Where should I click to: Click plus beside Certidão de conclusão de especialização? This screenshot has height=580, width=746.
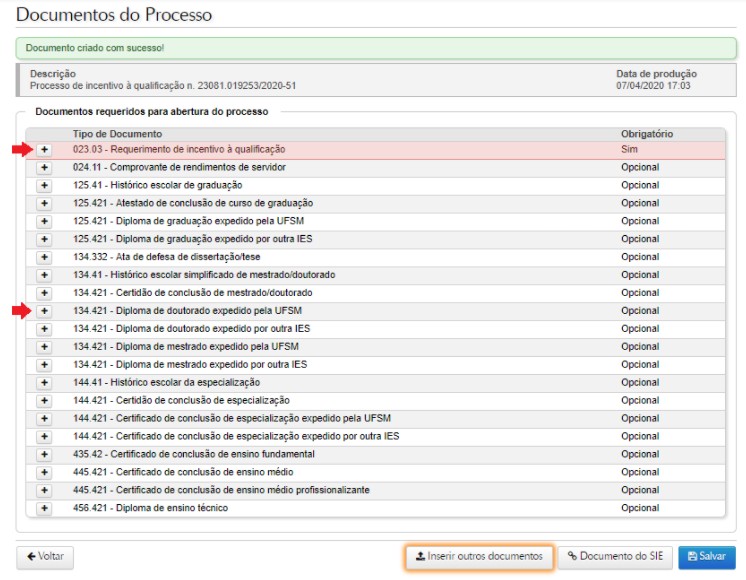44,401
